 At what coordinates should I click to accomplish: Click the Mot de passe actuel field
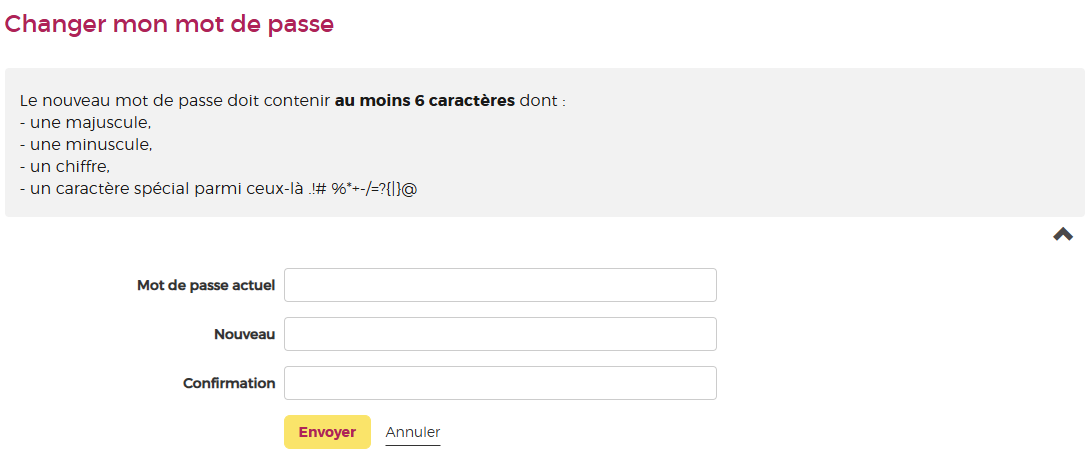(500, 285)
